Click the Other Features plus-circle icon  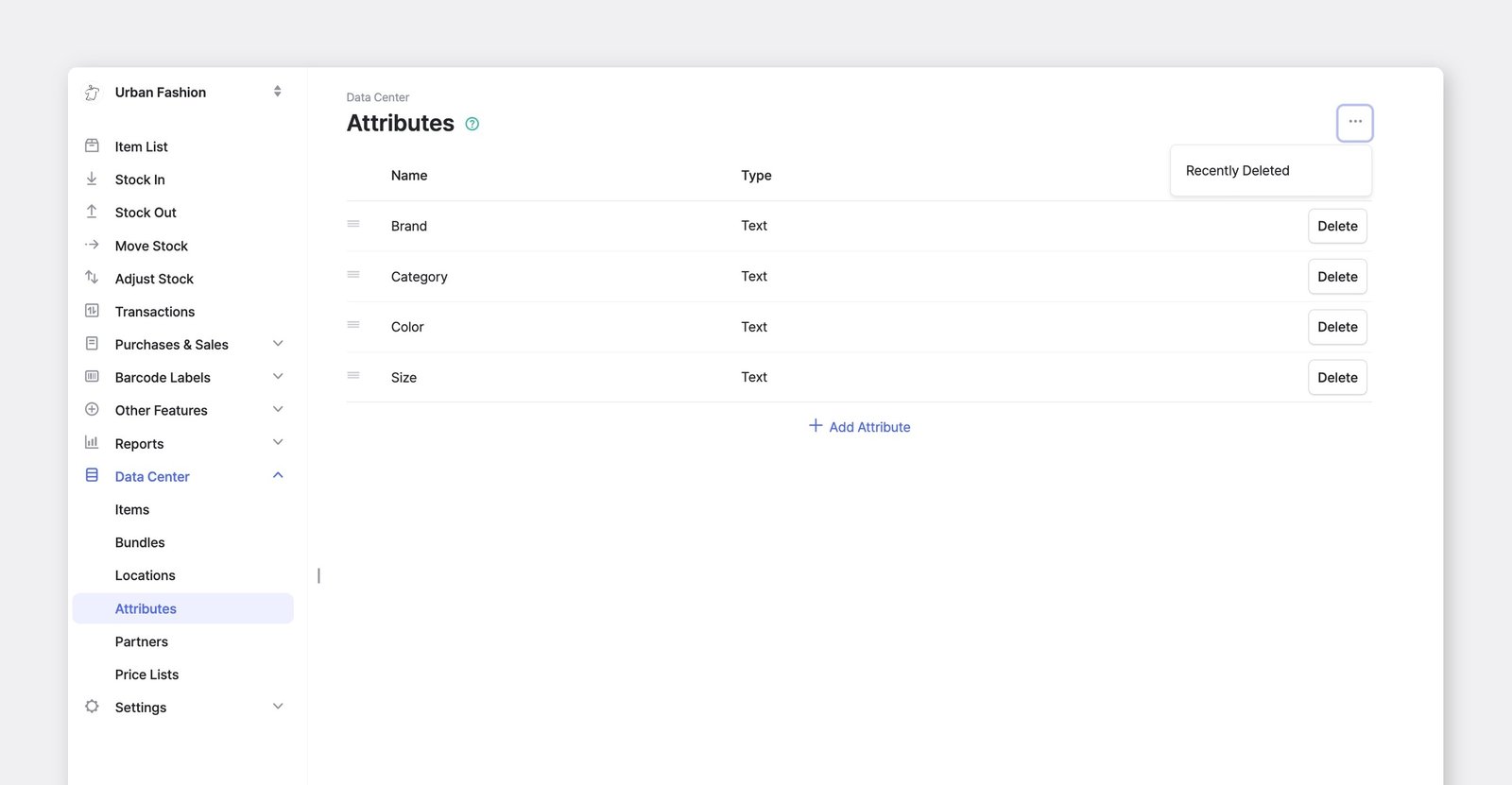click(x=92, y=410)
